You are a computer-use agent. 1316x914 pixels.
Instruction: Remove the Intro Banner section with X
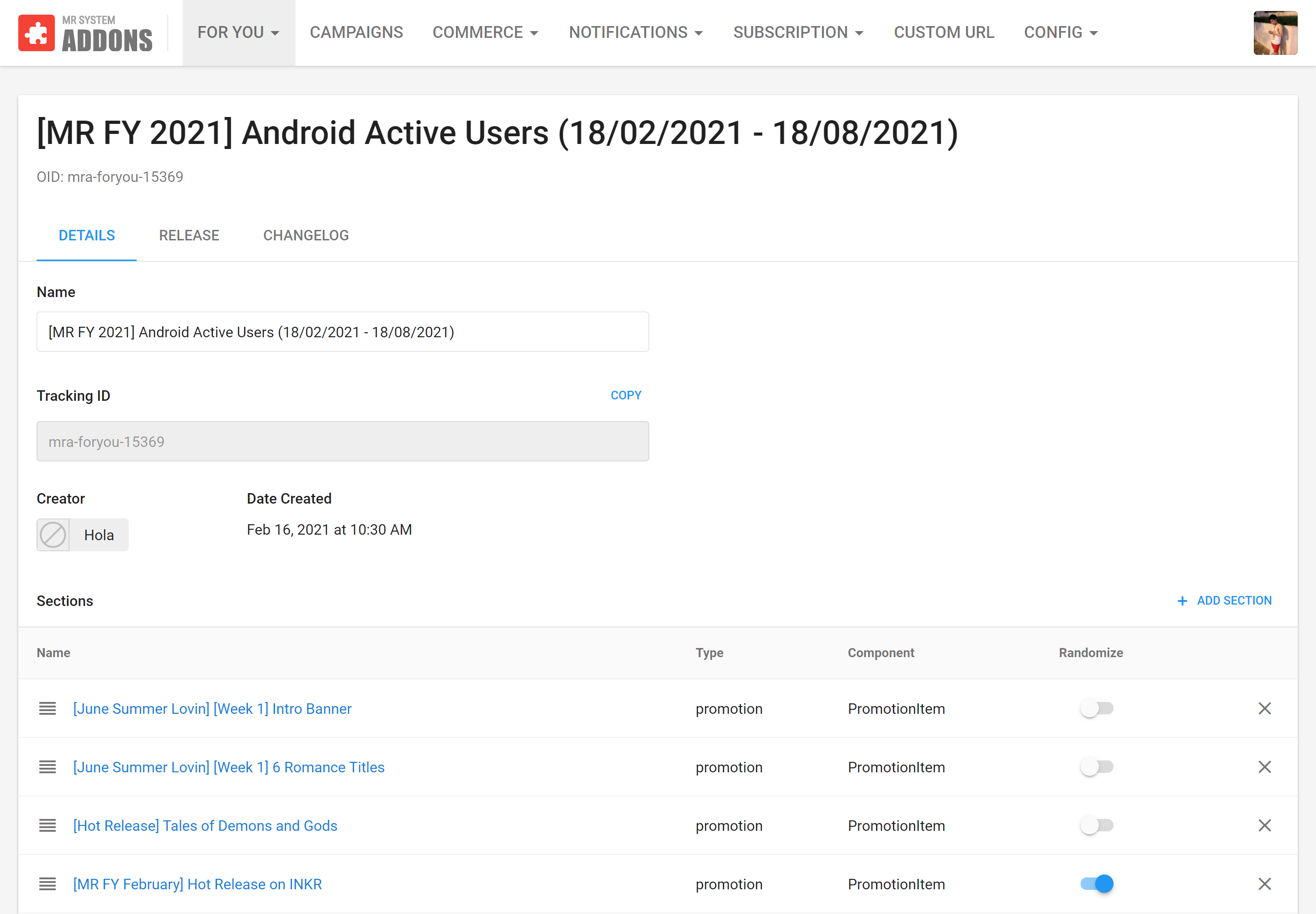[1264, 708]
